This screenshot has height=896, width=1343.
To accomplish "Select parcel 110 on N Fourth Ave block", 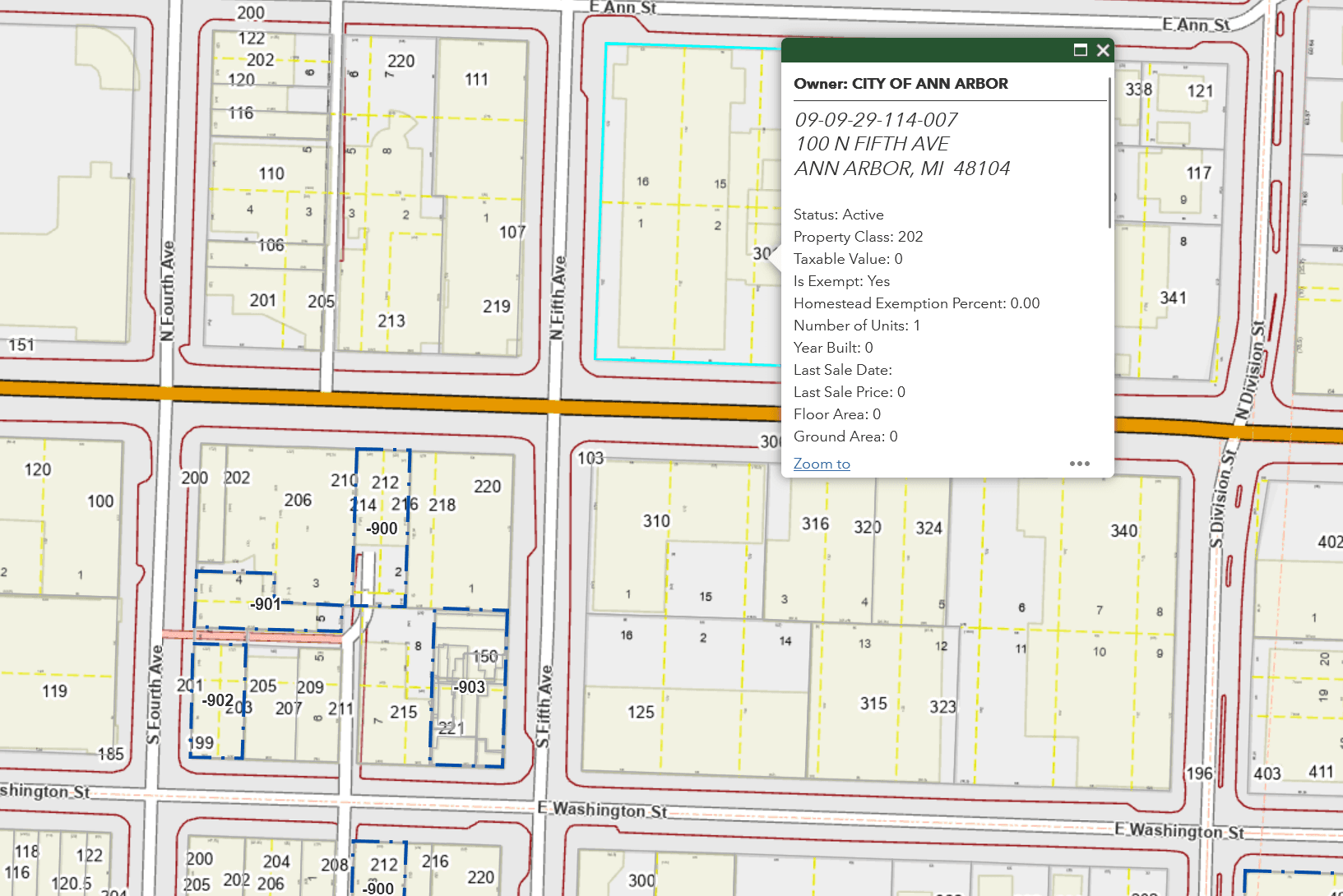I will (270, 173).
